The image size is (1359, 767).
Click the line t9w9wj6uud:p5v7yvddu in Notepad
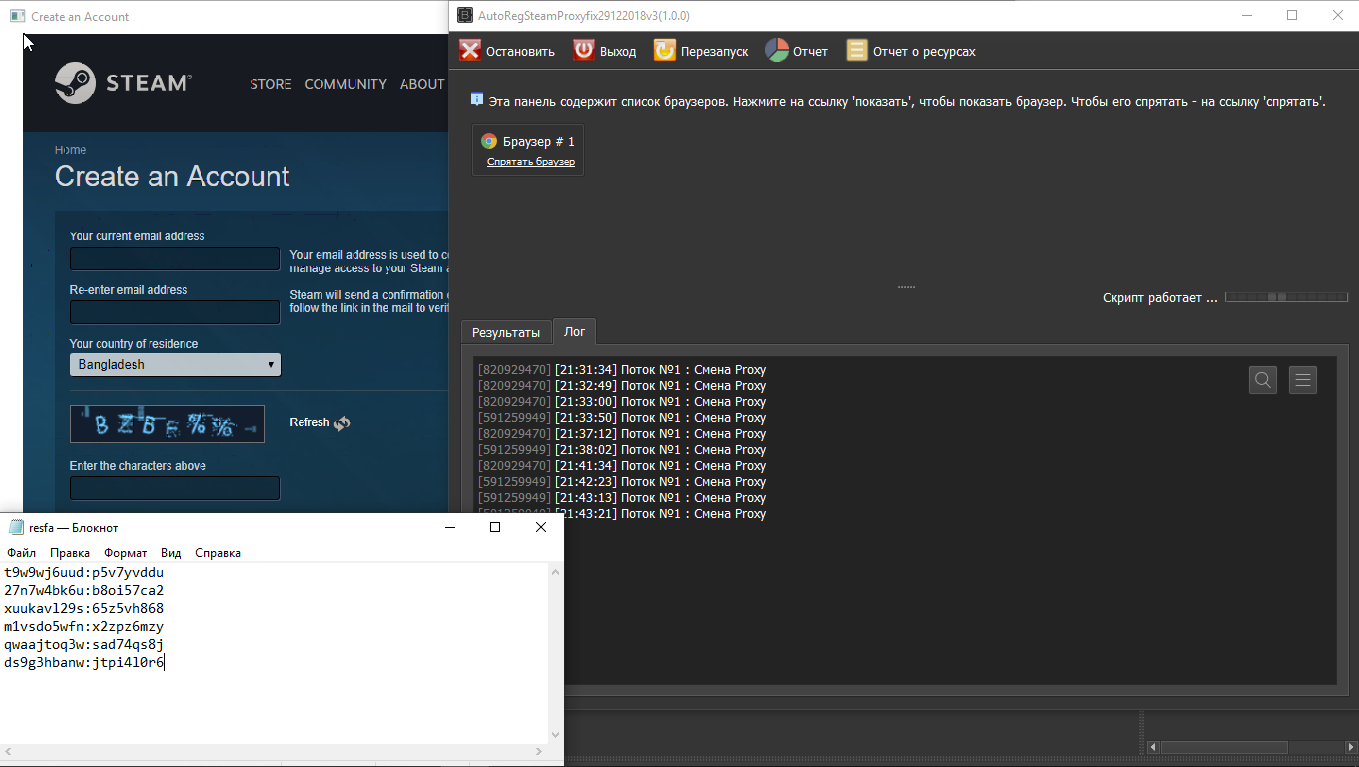[x=84, y=573]
